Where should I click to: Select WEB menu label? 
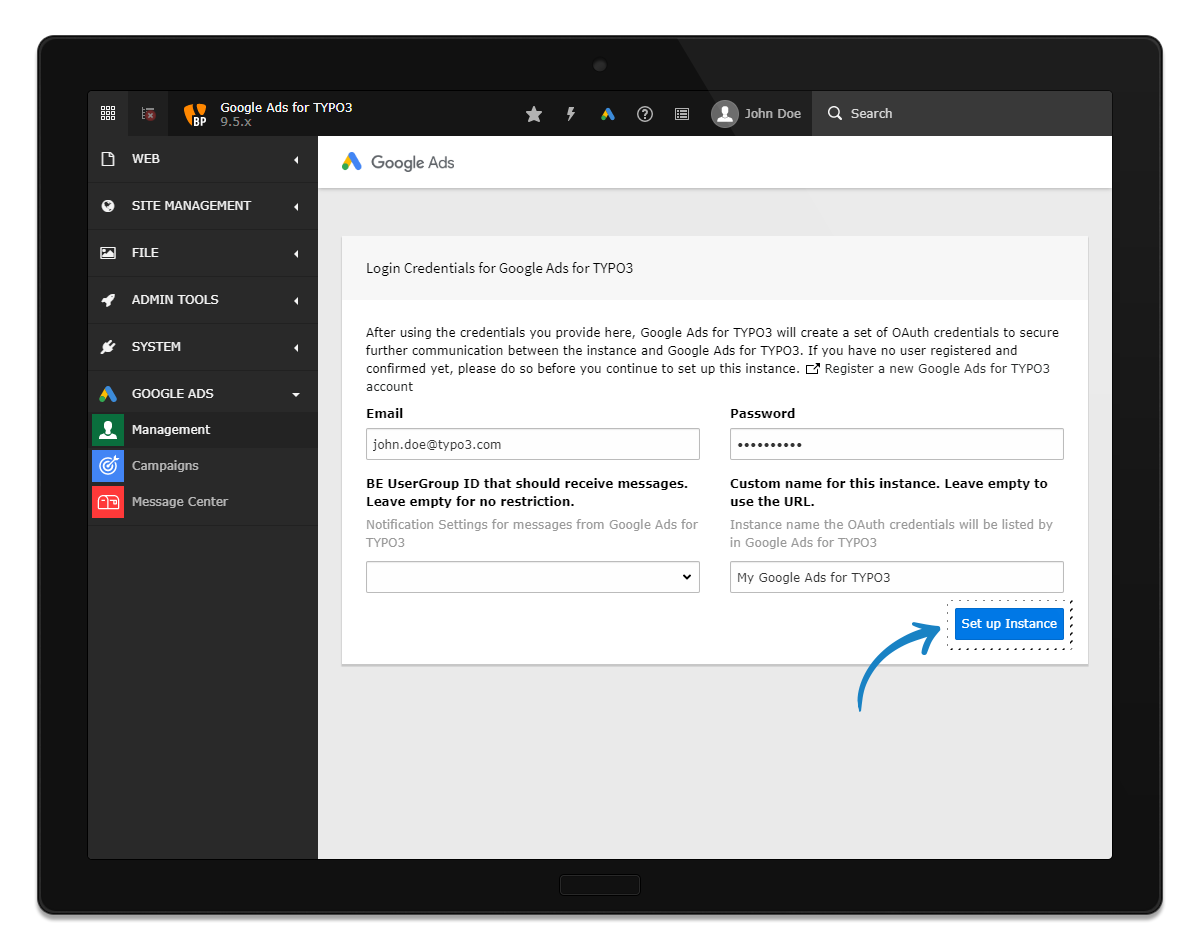[x=146, y=159]
